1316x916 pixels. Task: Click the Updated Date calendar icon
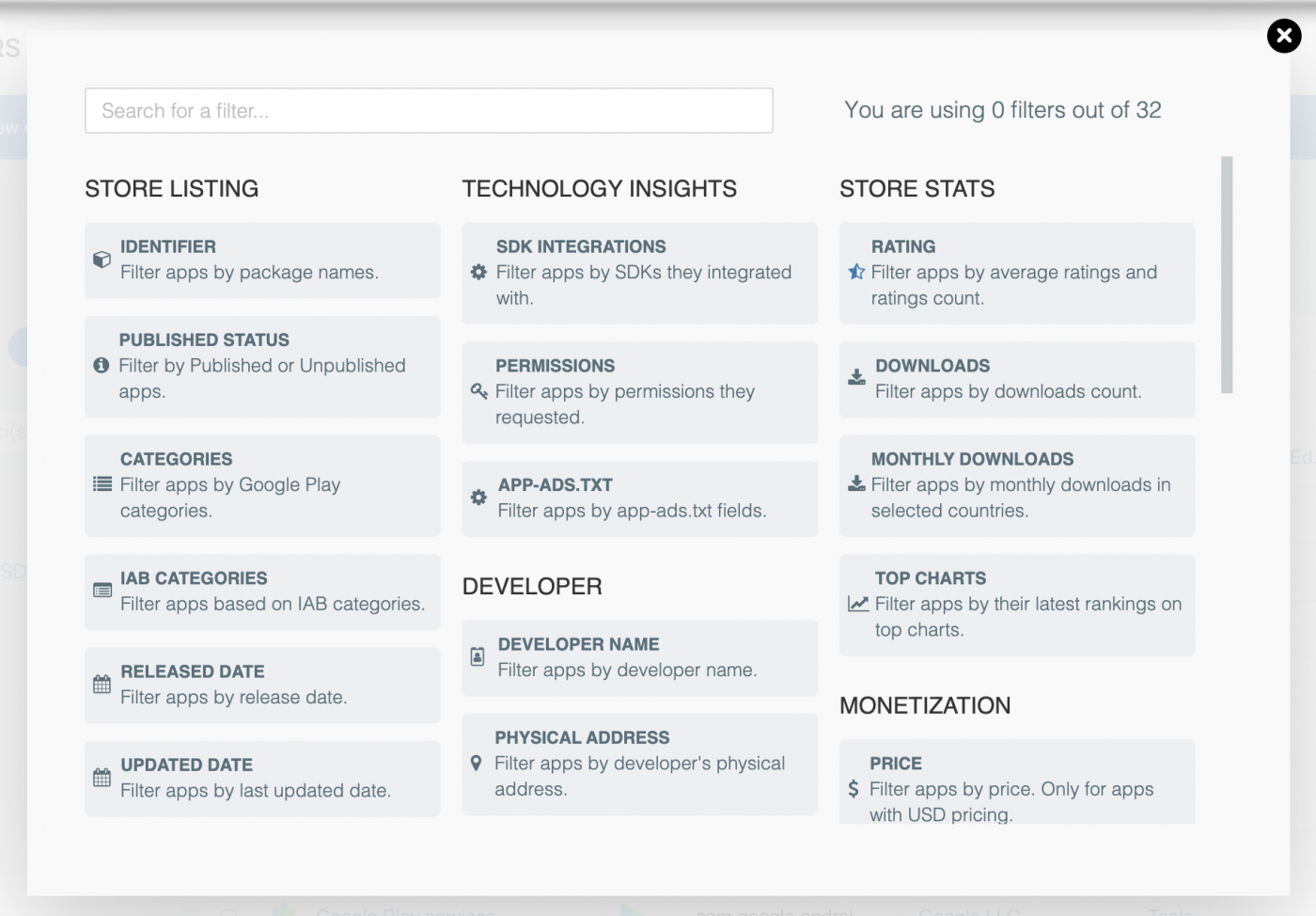pos(102,778)
